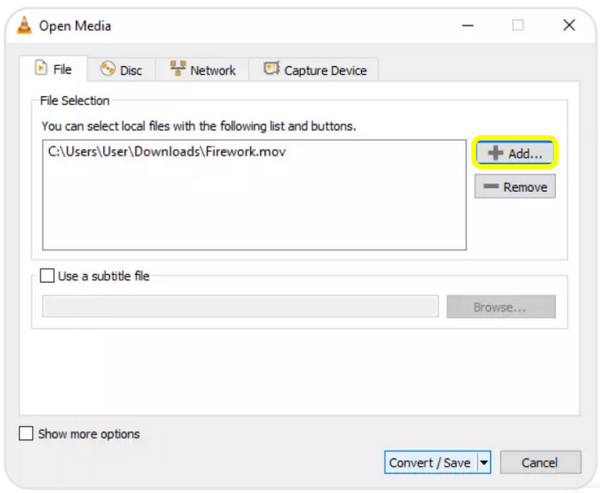Screen dimensions: 600x493
Task: Click the Convert / Save button
Action: (430, 463)
